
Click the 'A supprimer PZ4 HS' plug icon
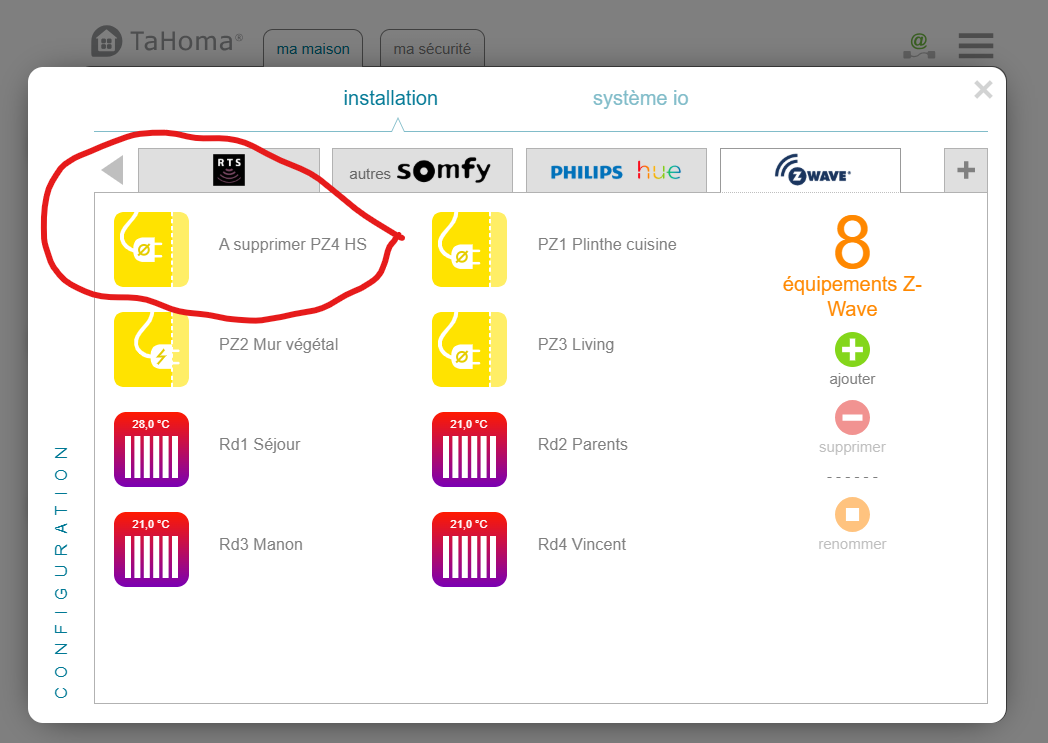[x=151, y=249]
